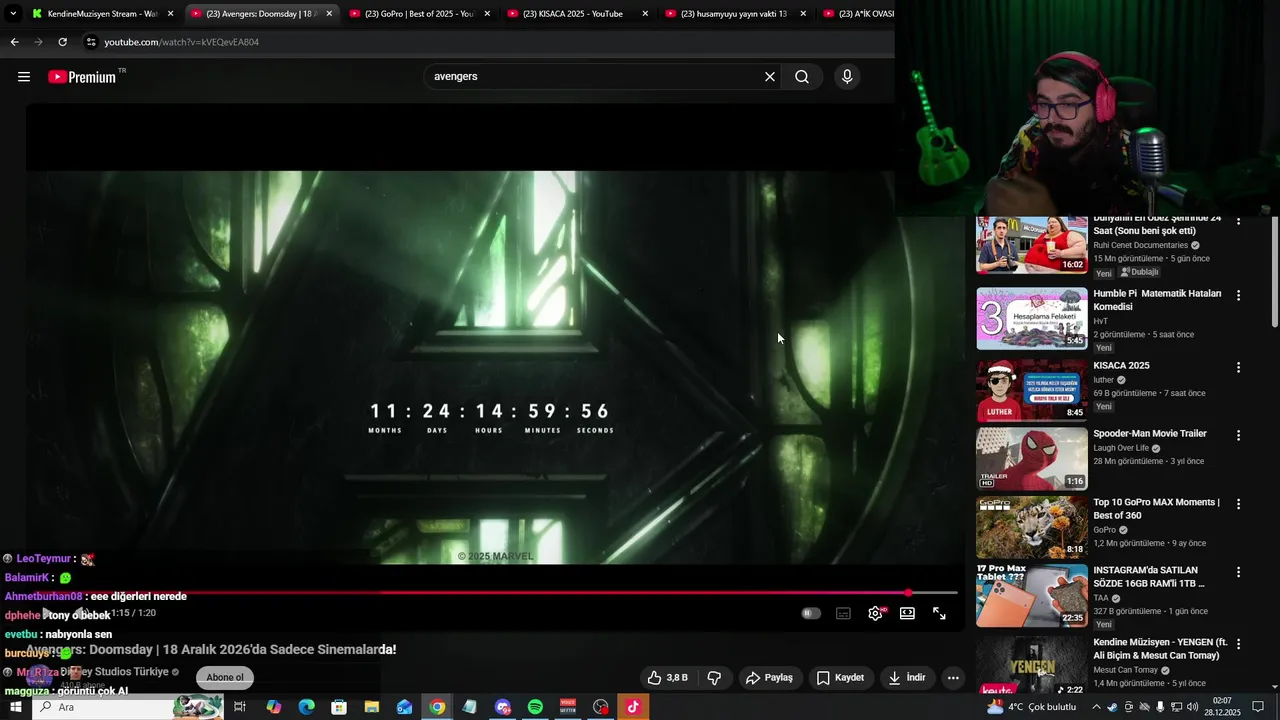Like the video showing 3,8 B
Viewport: 1280px width, 720px height.
(667, 678)
